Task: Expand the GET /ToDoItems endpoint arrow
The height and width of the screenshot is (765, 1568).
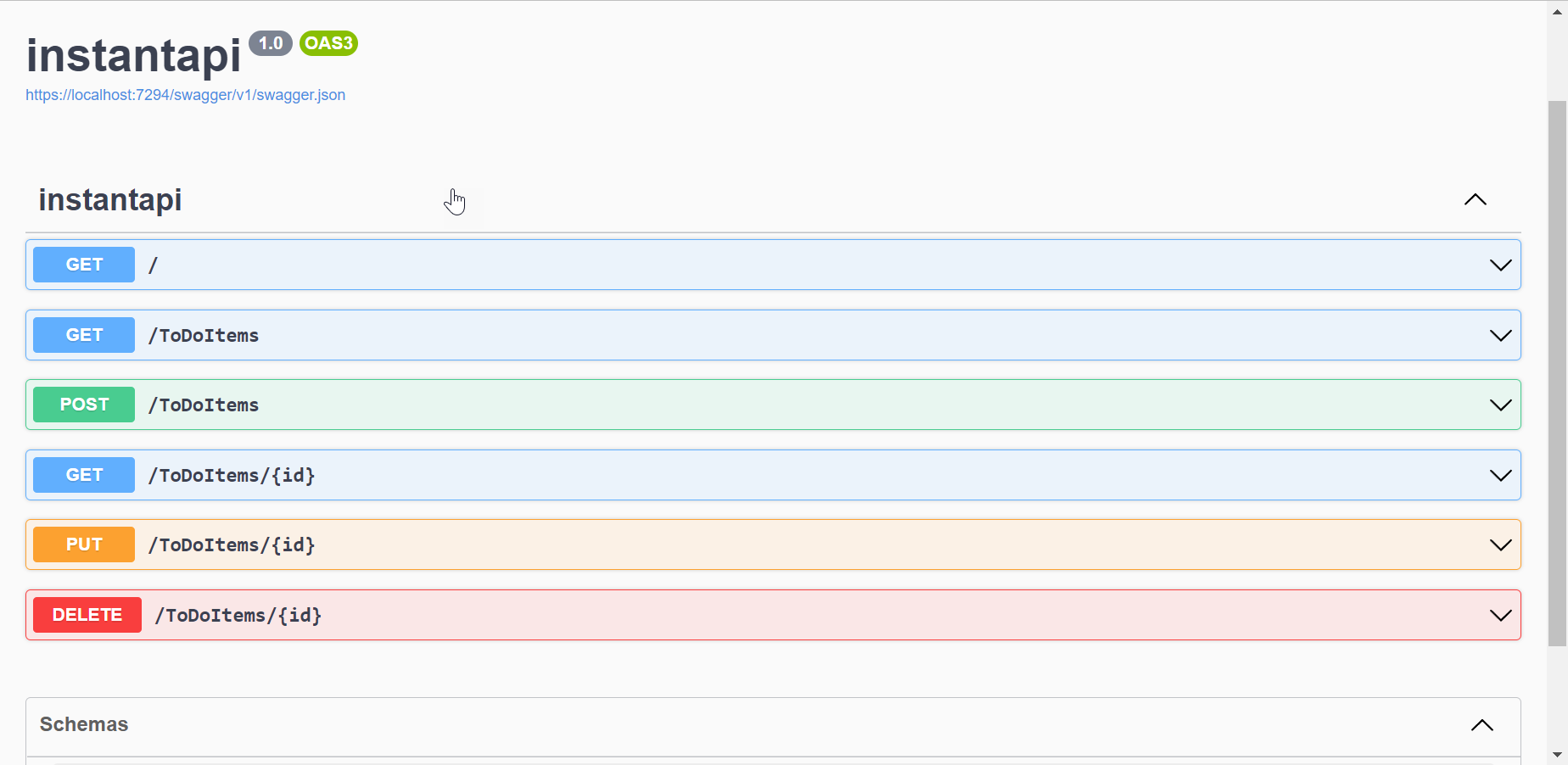Action: point(1500,336)
